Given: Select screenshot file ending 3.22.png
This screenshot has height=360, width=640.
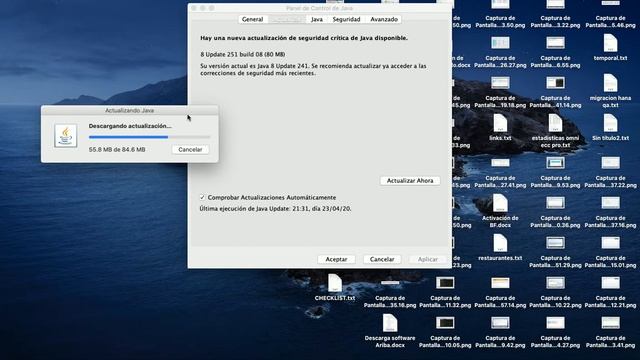Looking at the screenshot, I should click(x=555, y=5).
